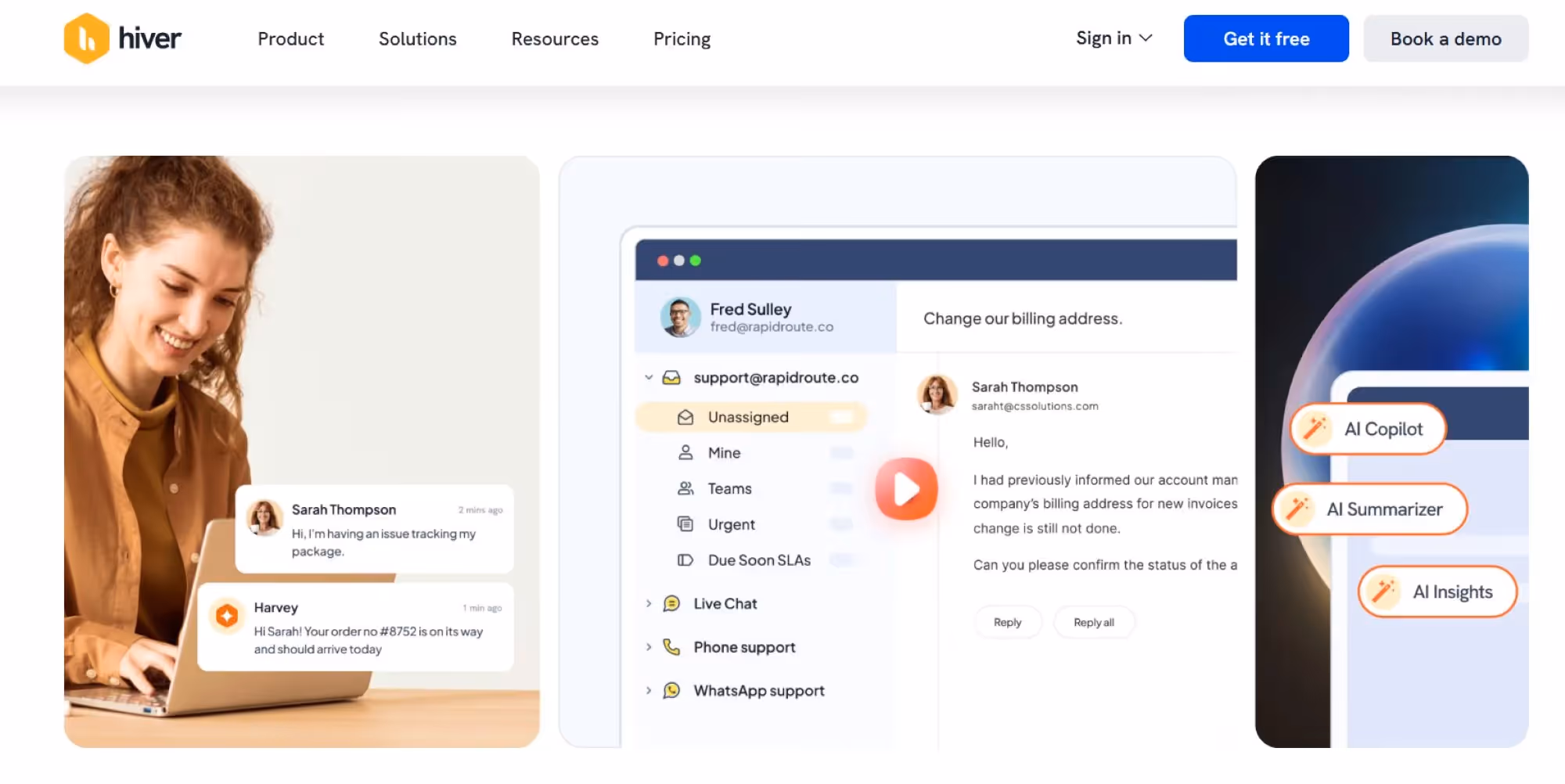Select the Due Soon SLAs label
Image resolution: width=1565 pixels, height=784 pixels.
[x=759, y=560]
